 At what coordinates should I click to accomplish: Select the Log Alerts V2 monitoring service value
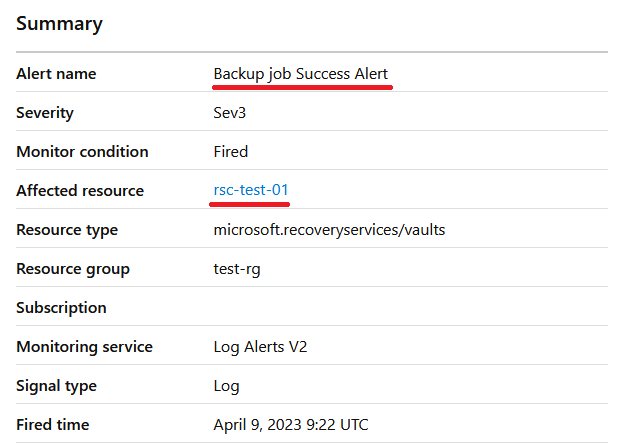pyautogui.click(x=260, y=347)
